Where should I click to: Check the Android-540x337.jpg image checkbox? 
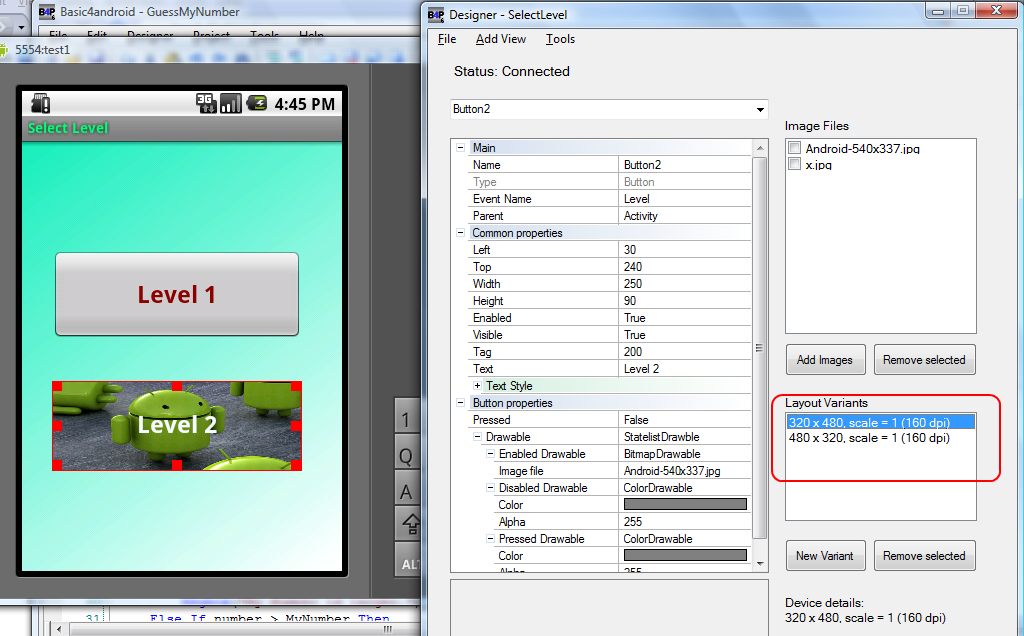[793, 148]
